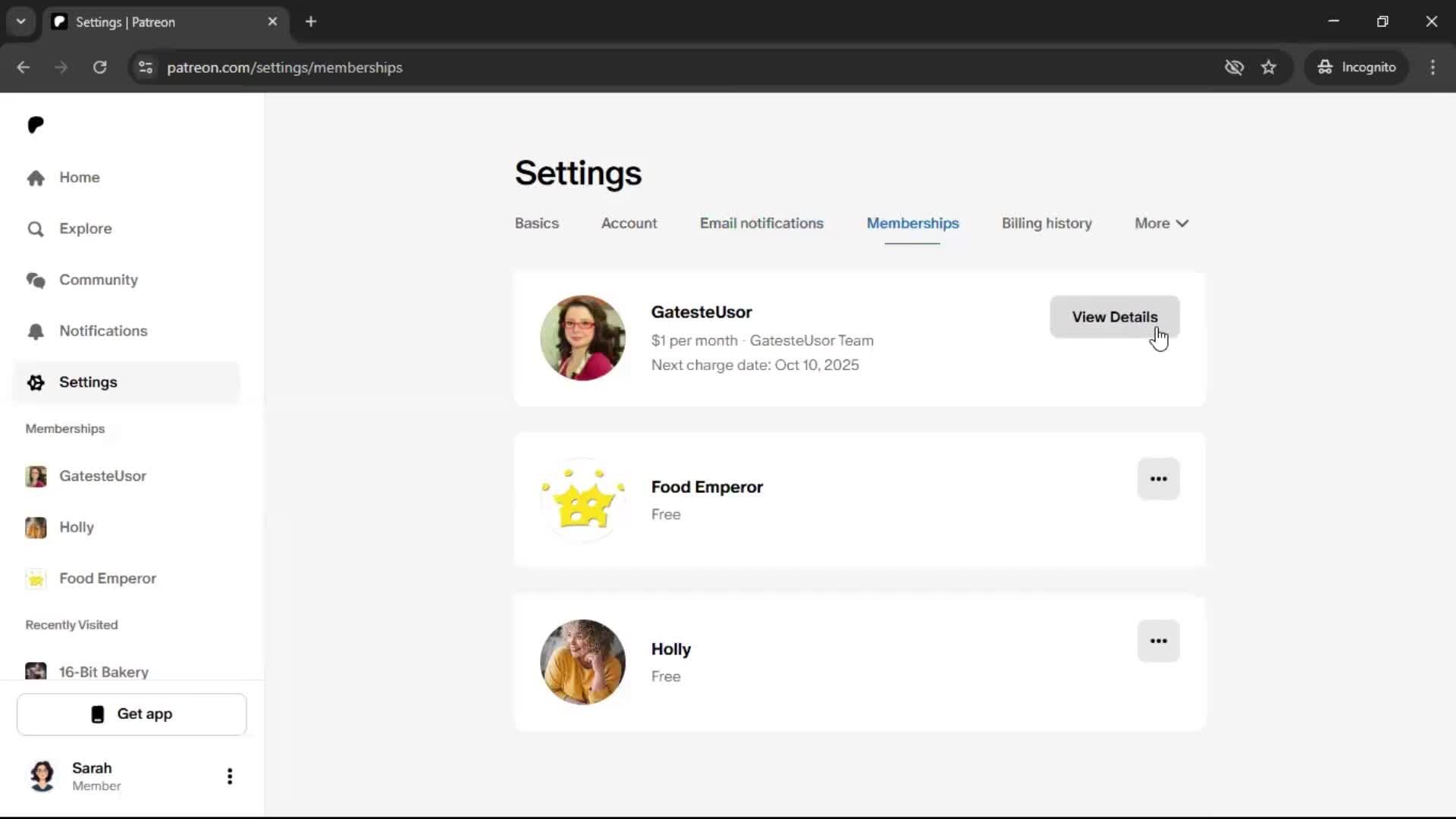Click the browser forward arrow

[61, 67]
